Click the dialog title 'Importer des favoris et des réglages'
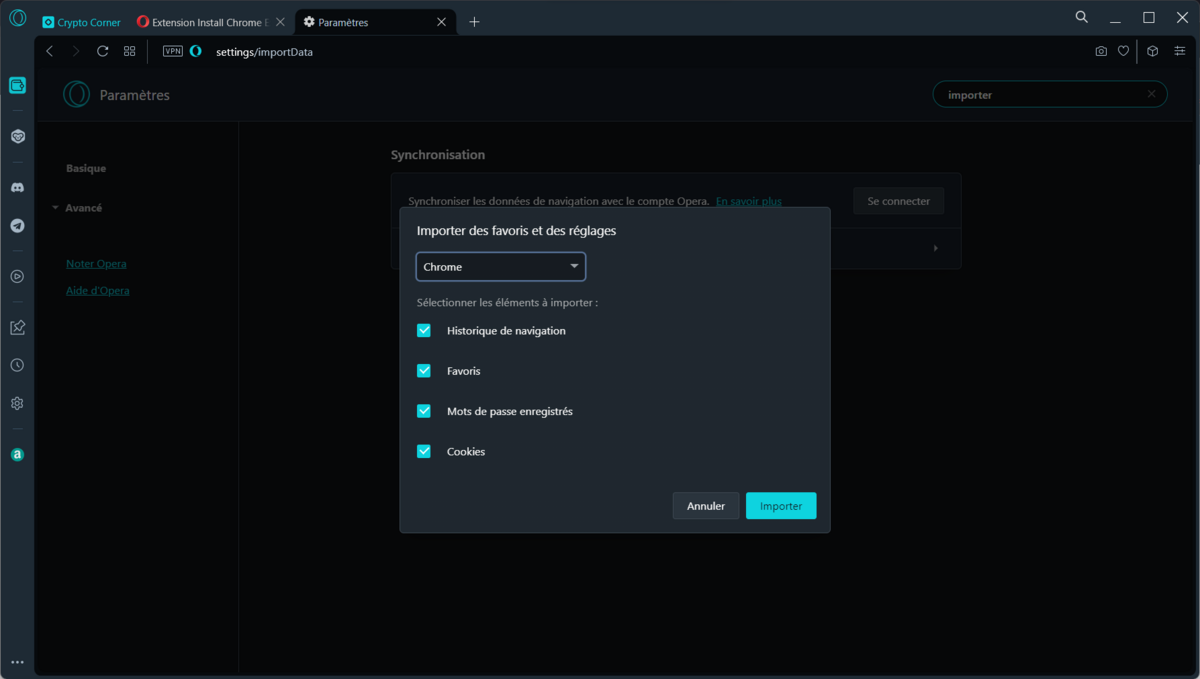Viewport: 1200px width, 679px height. coord(516,231)
